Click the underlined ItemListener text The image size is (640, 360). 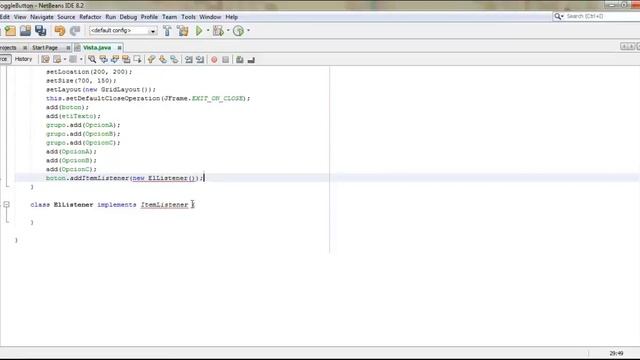pyautogui.click(x=164, y=204)
